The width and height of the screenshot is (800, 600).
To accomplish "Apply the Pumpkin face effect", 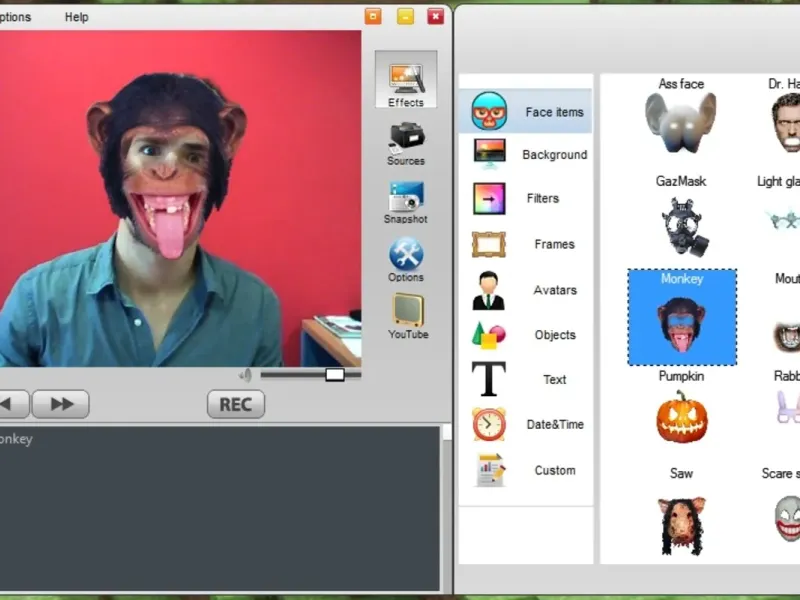I will click(x=682, y=417).
